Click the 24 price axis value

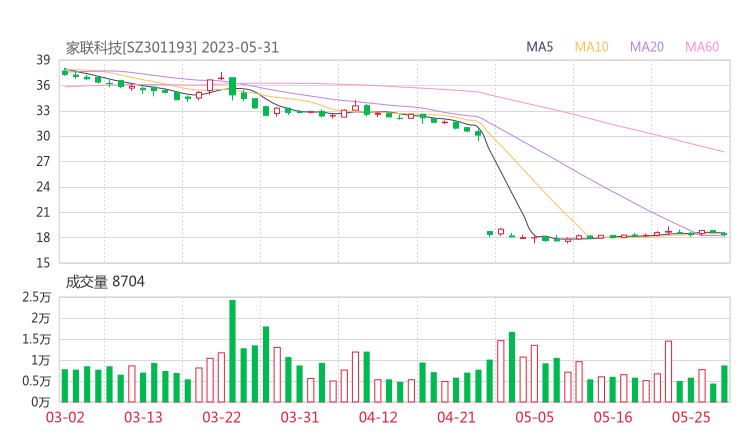43,187
